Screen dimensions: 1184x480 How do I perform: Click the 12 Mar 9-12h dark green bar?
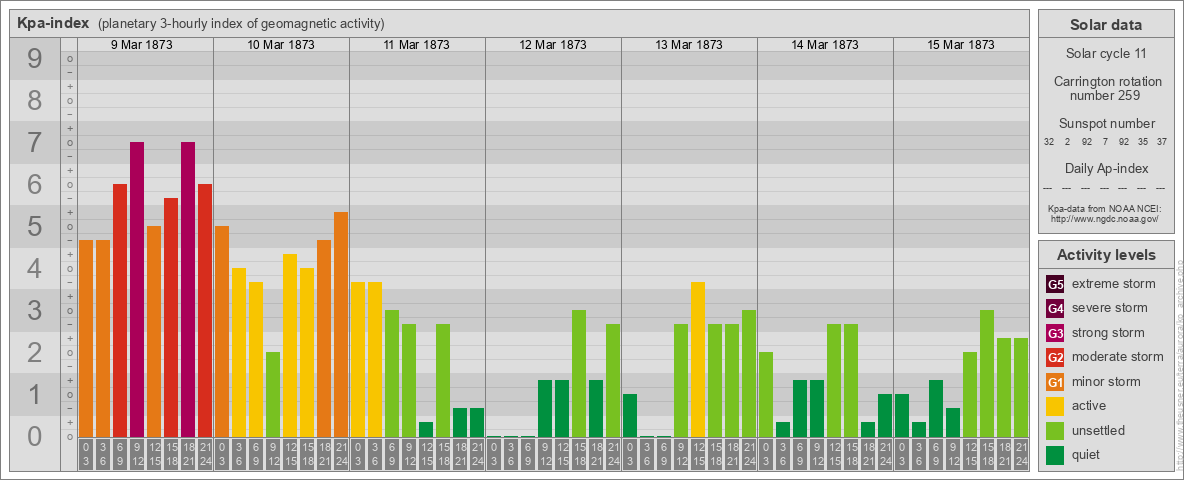coord(544,409)
